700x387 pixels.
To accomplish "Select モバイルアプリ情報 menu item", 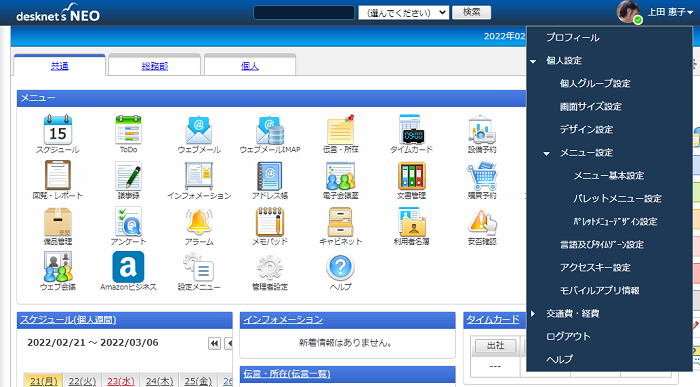I will pos(600,291).
